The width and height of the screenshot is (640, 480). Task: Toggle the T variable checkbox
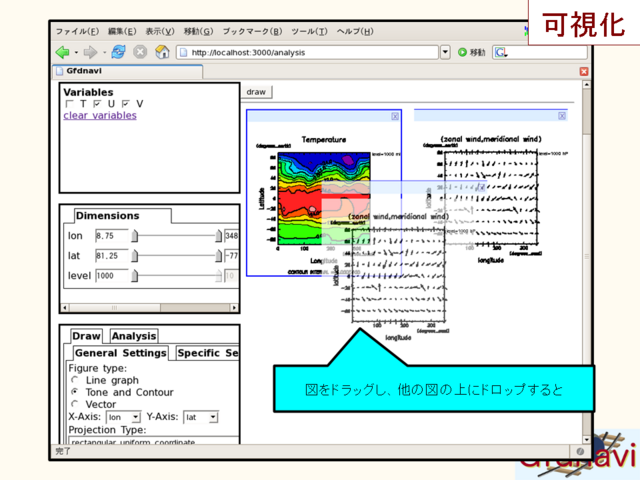pos(70,104)
